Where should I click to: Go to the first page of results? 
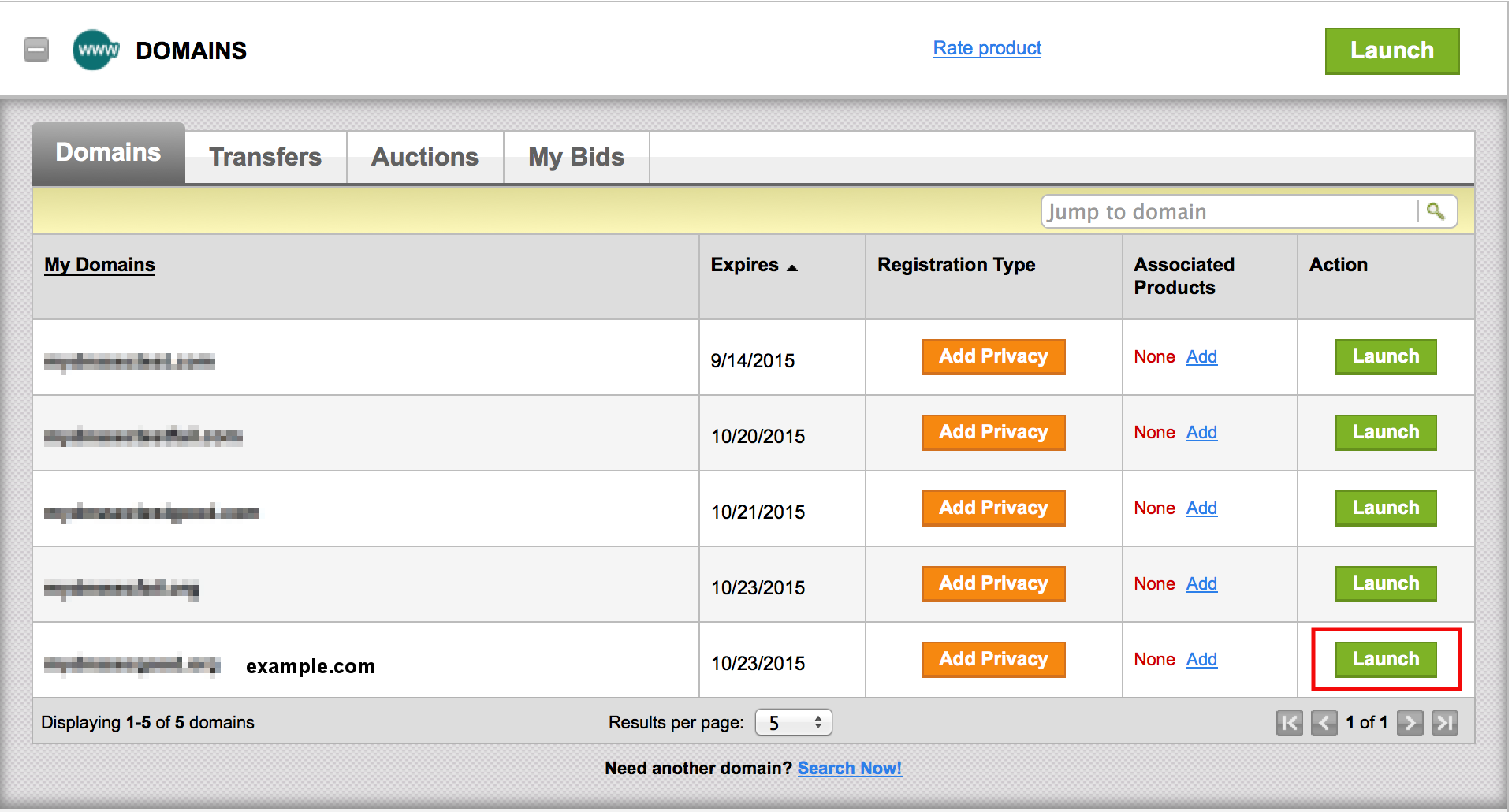1289,723
